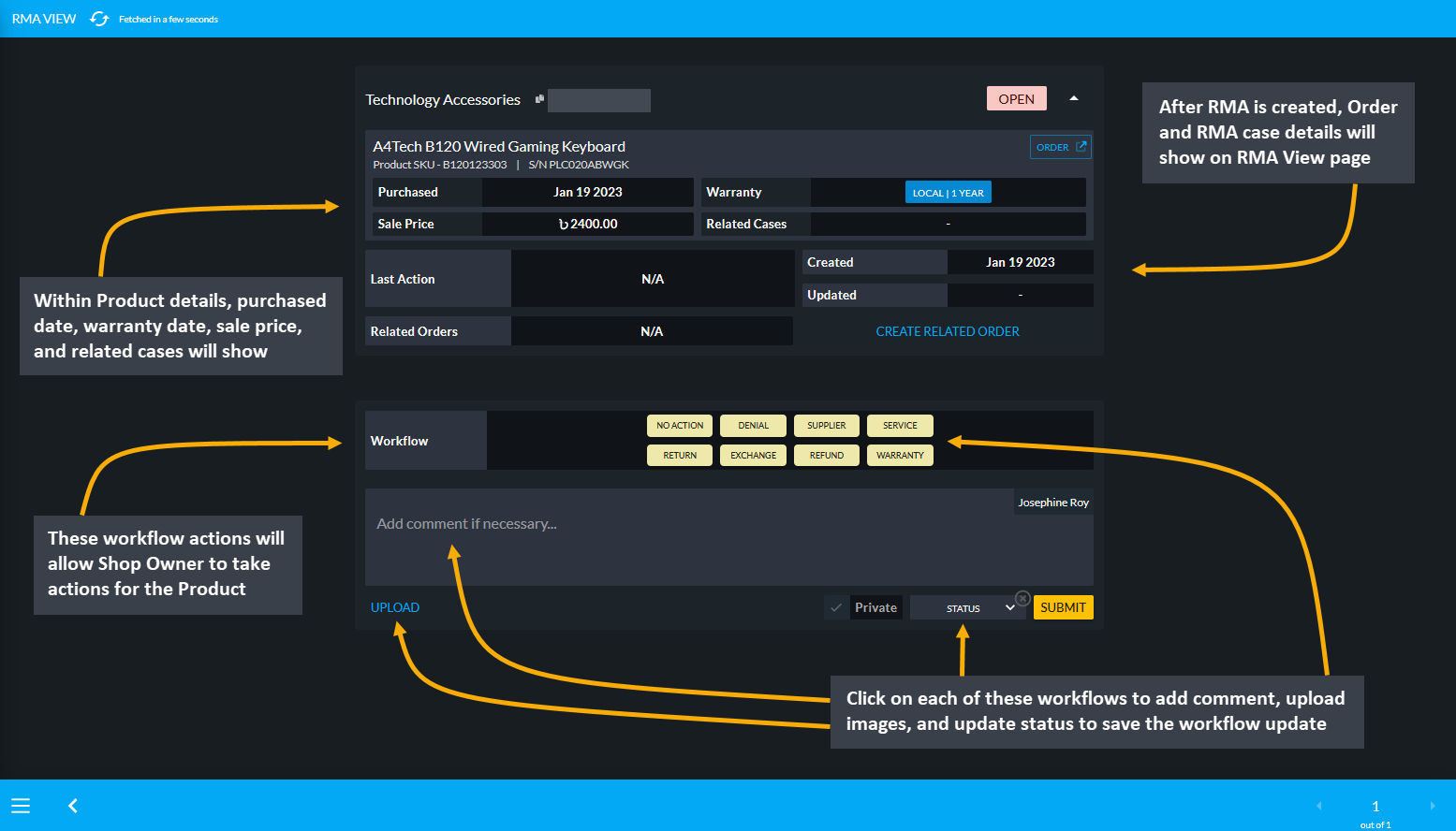Click the Last Action N/A value
1456x831 pixels.
[x=653, y=279]
